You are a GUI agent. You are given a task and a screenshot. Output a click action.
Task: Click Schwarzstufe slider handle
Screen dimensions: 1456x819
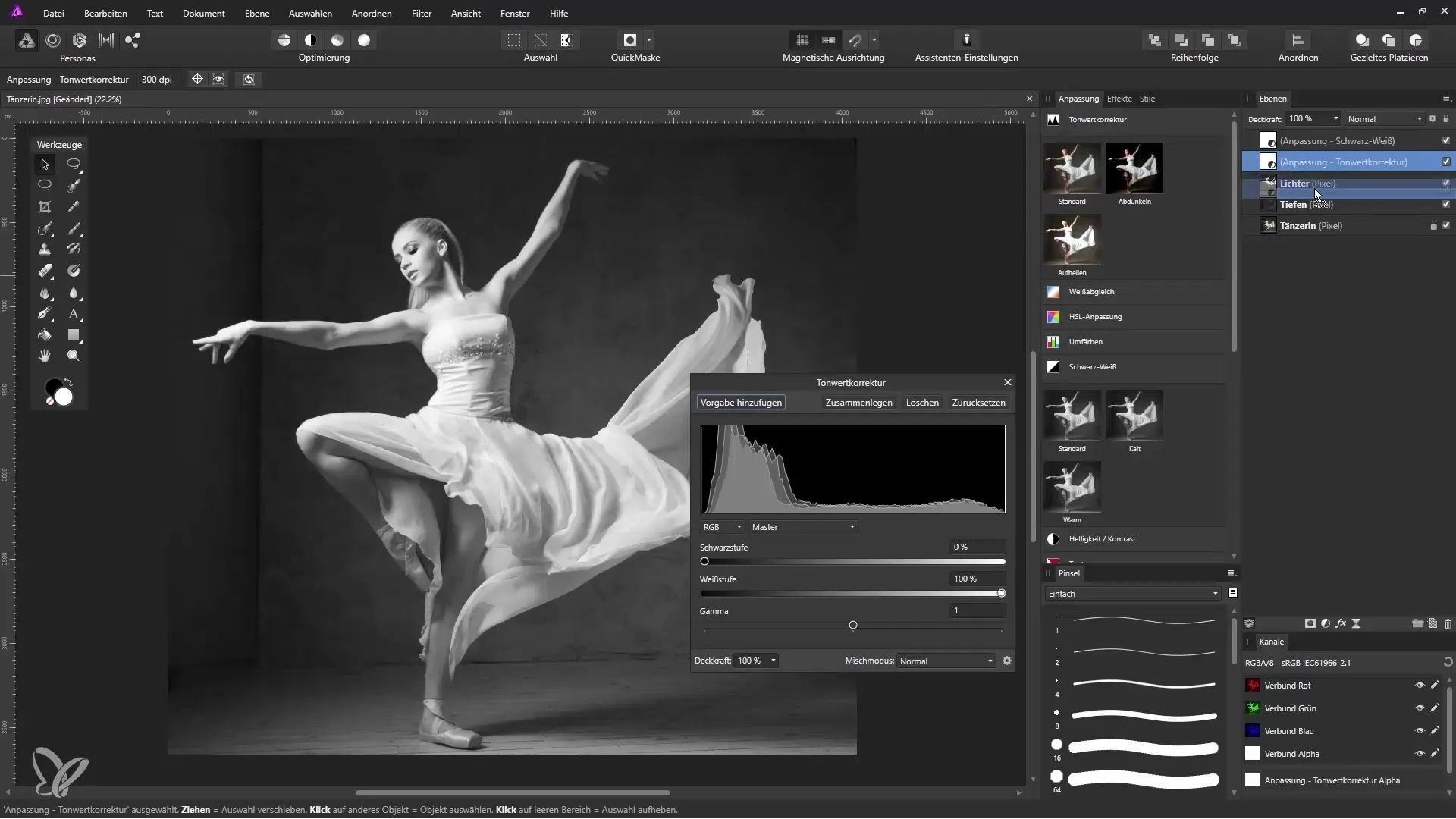pyautogui.click(x=704, y=562)
